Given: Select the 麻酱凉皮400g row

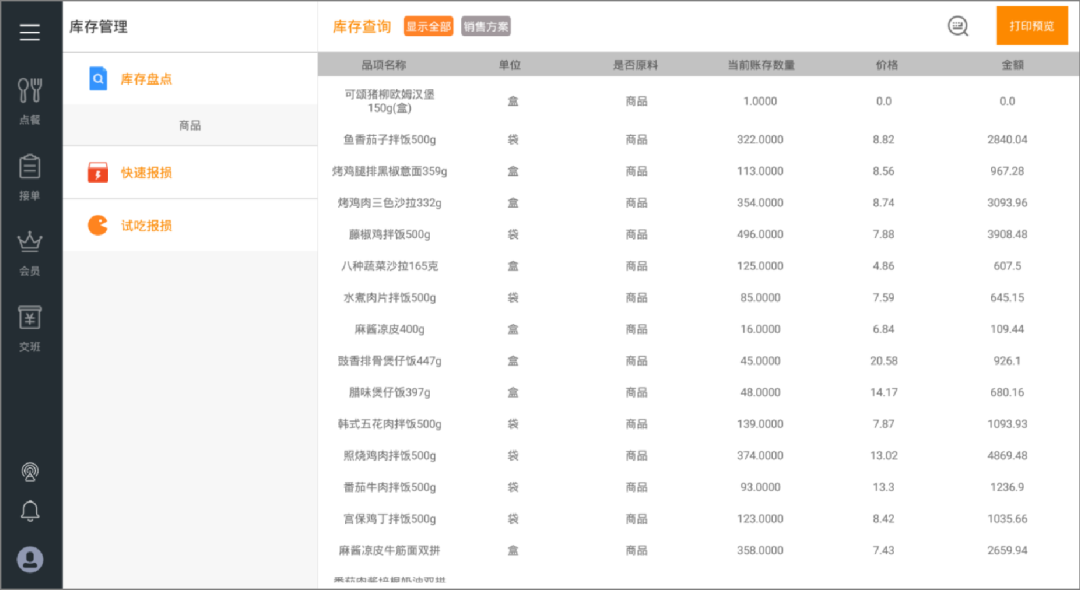Looking at the screenshot, I should [x=698, y=329].
